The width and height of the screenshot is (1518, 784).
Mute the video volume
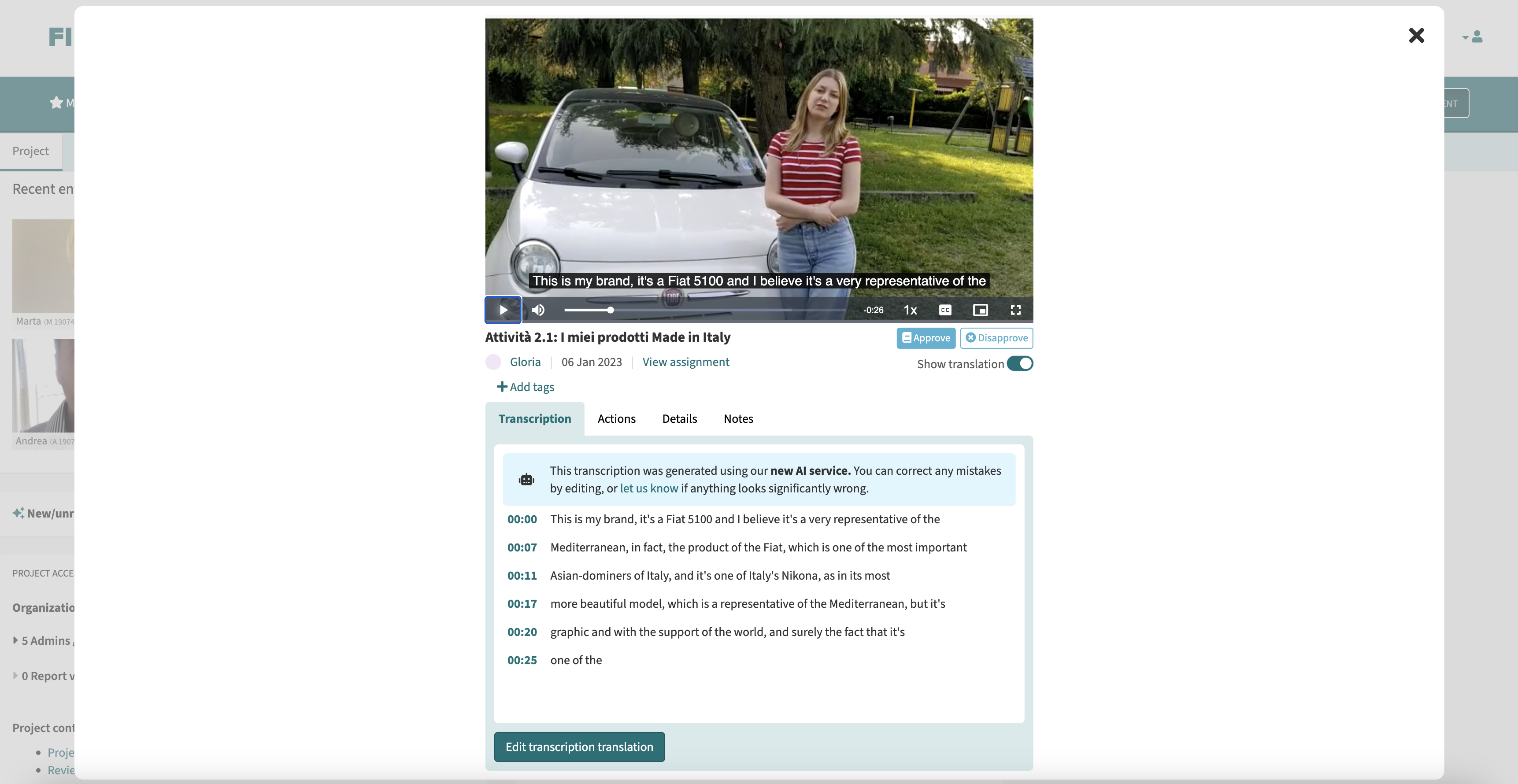538,310
